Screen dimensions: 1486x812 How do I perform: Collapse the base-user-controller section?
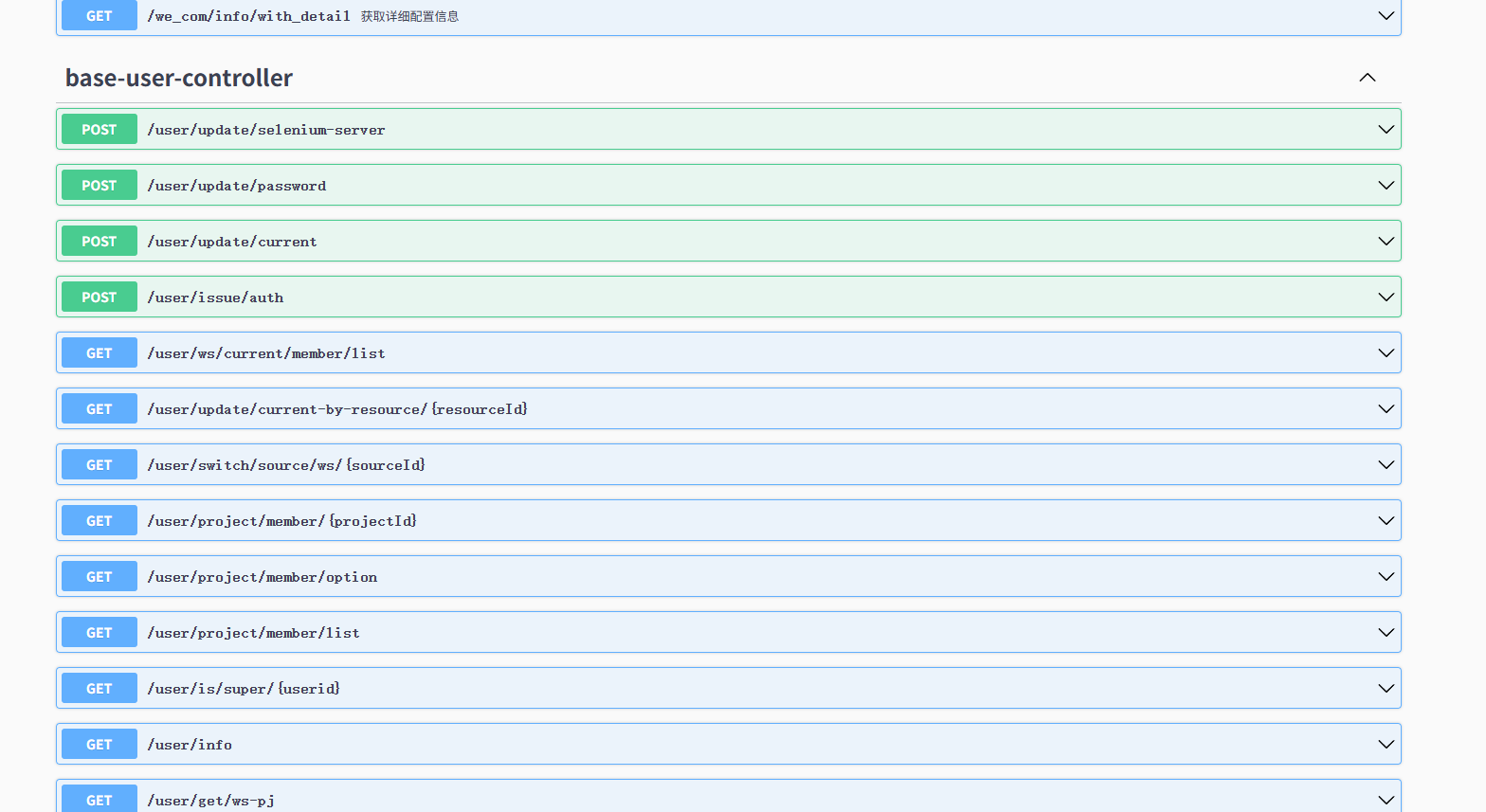click(x=1367, y=78)
